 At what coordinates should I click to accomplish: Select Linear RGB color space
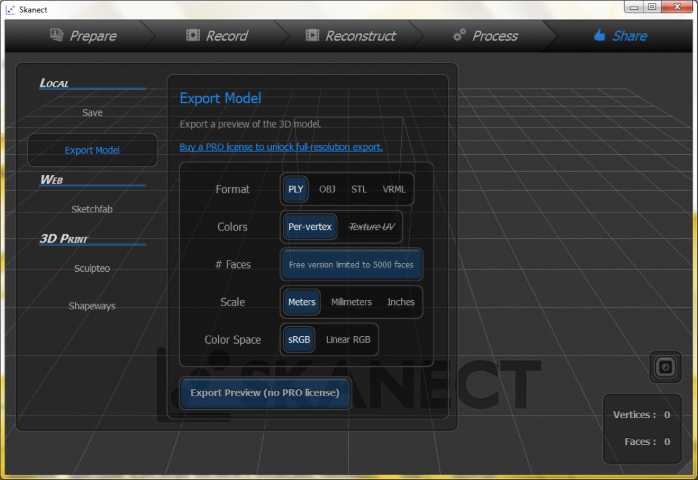(348, 339)
